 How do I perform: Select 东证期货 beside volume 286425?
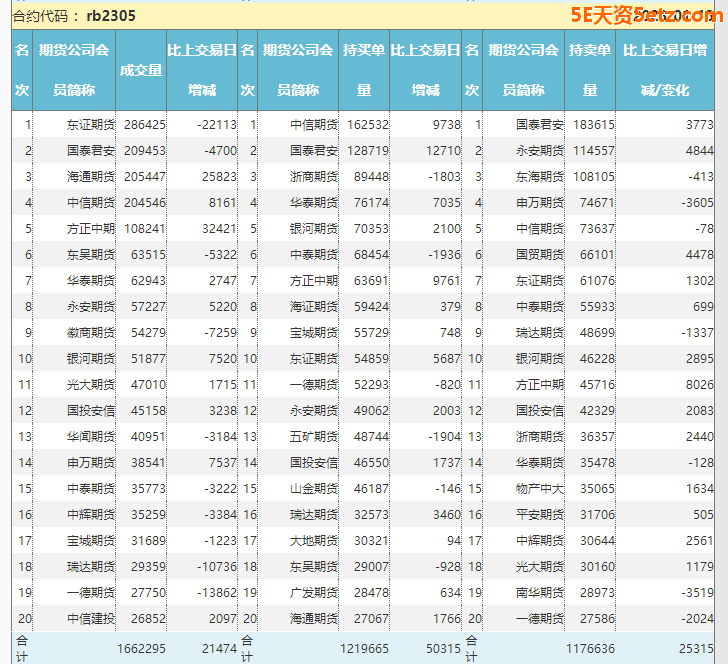click(91, 125)
